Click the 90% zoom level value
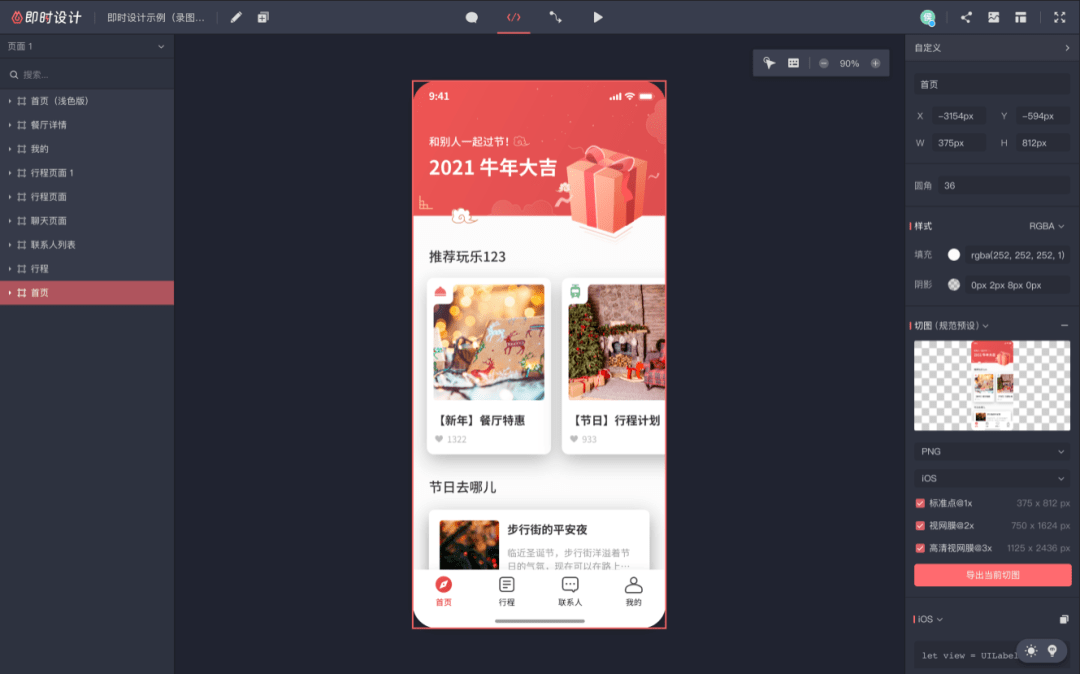This screenshot has width=1080, height=674. (x=849, y=63)
